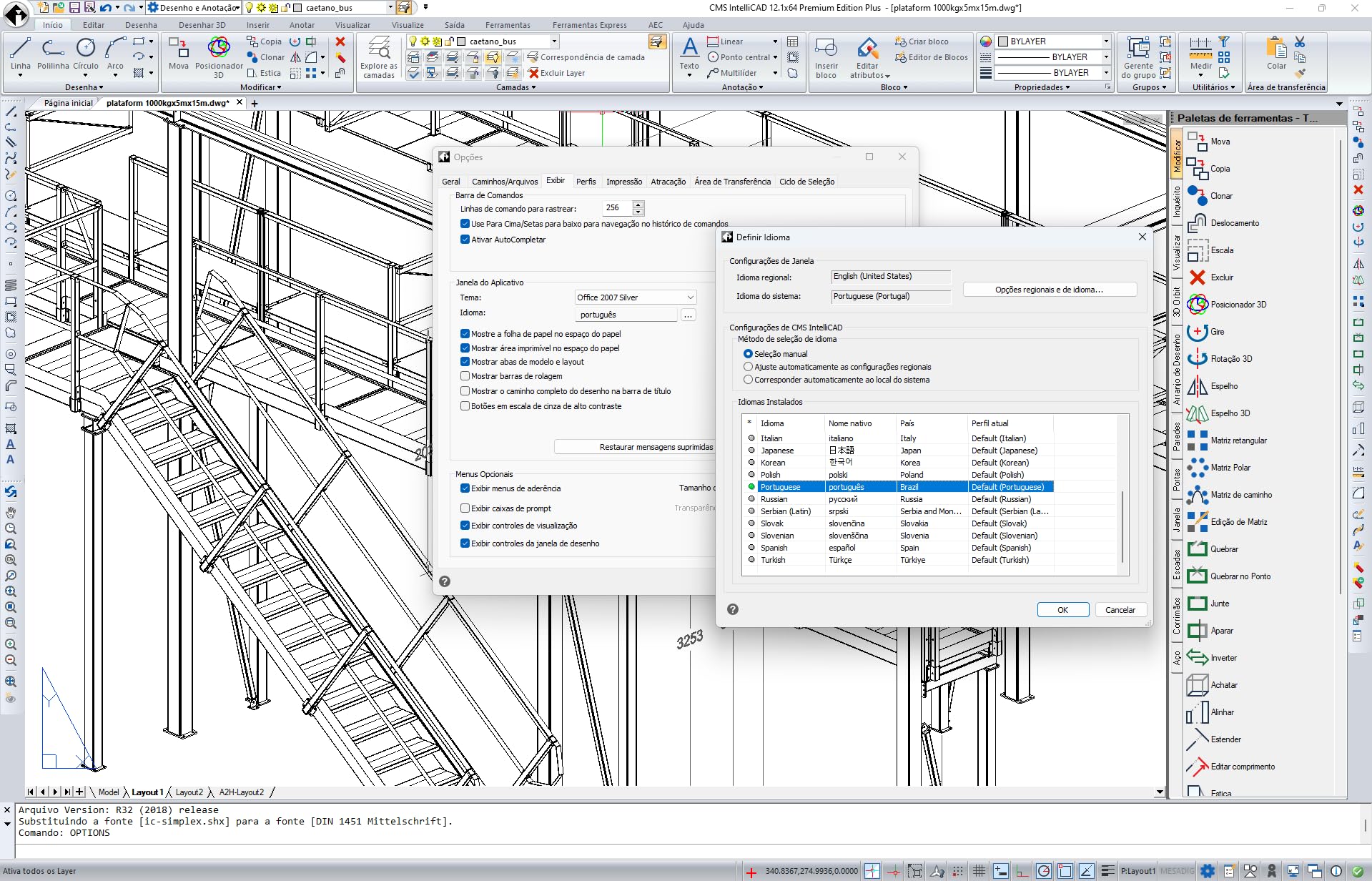Select the Linha draw tool
The height and width of the screenshot is (881, 1372).
(x=20, y=55)
